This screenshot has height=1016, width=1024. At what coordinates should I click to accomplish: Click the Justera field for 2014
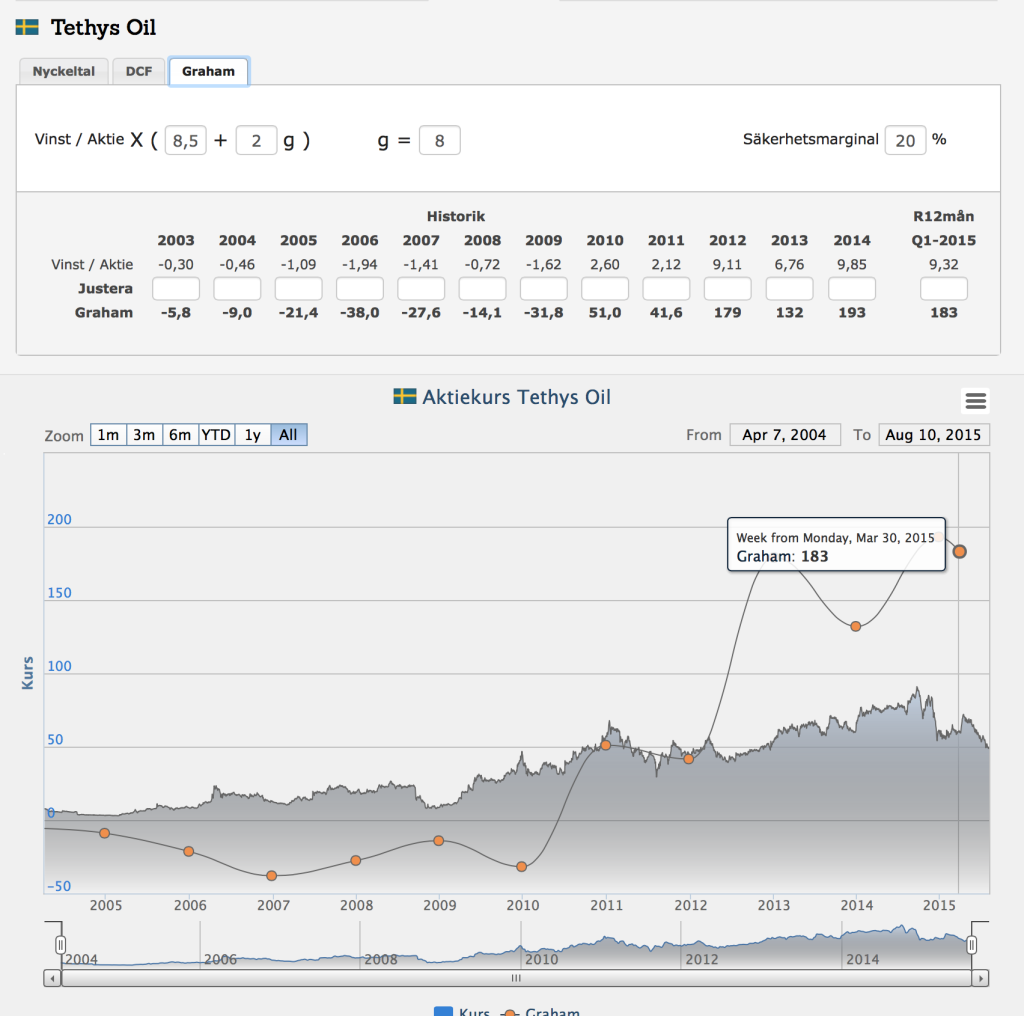[x=852, y=289]
